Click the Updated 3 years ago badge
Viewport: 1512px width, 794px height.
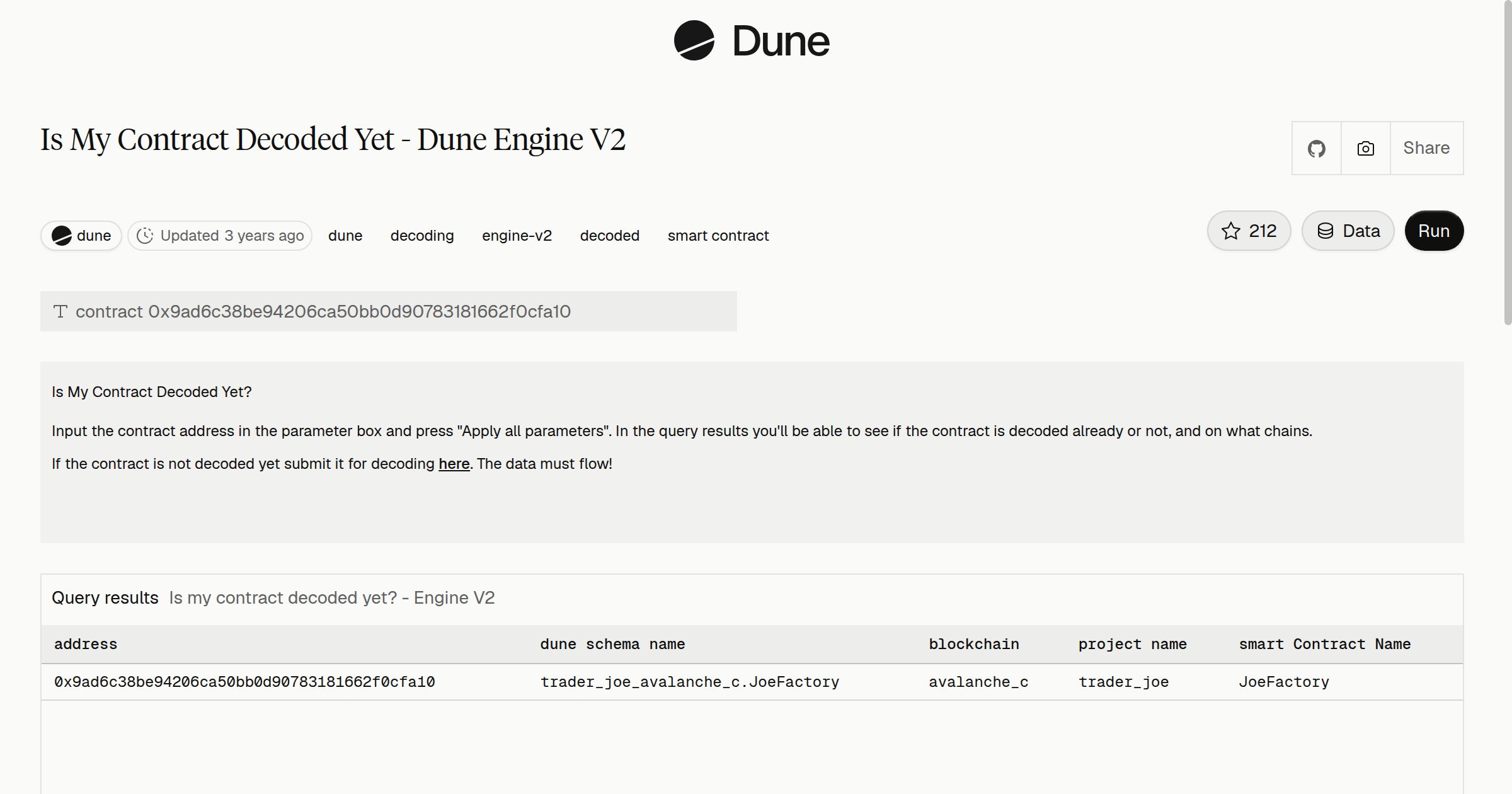[220, 236]
